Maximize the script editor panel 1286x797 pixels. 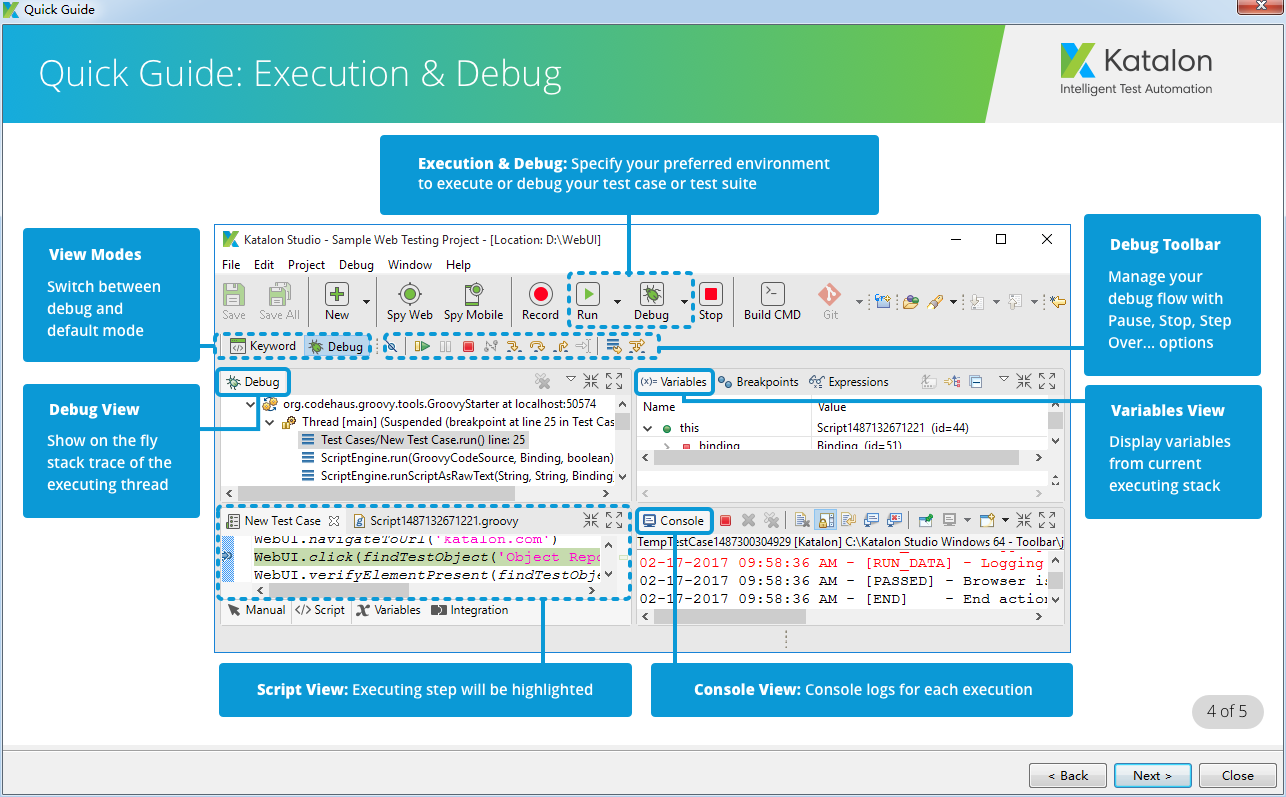click(614, 520)
